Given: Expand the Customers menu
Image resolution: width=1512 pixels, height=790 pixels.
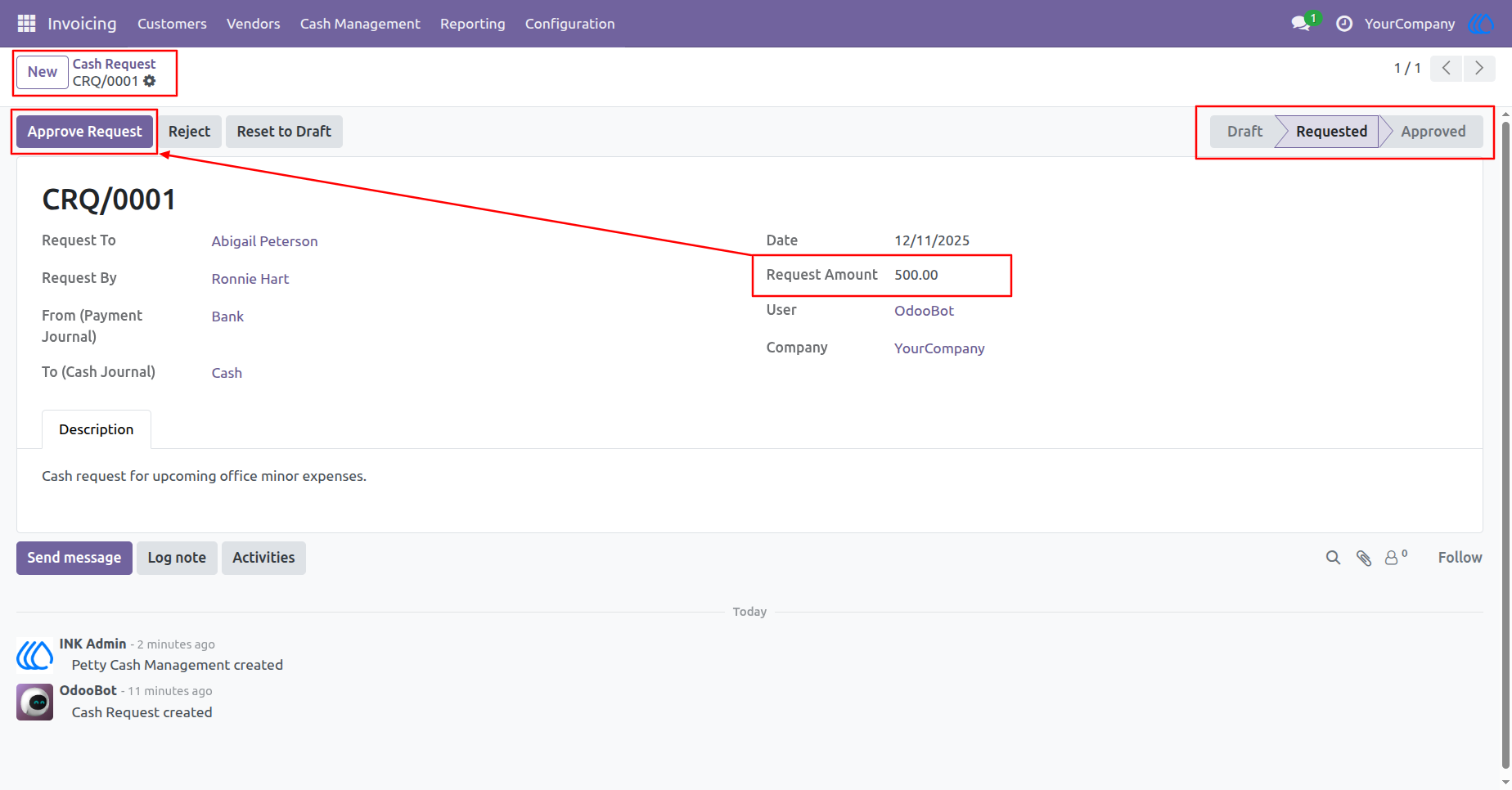Looking at the screenshot, I should pyautogui.click(x=172, y=24).
